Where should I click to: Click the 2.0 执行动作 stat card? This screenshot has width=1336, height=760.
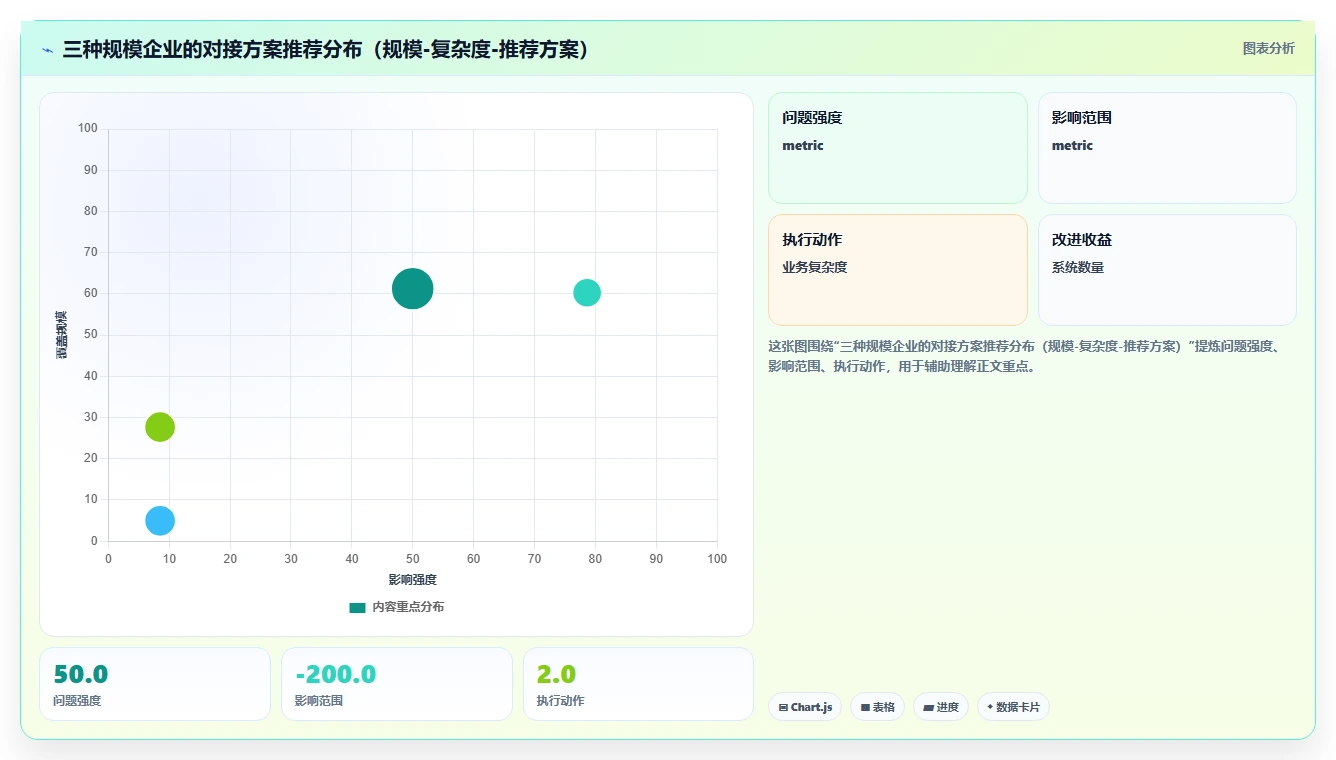coord(638,684)
